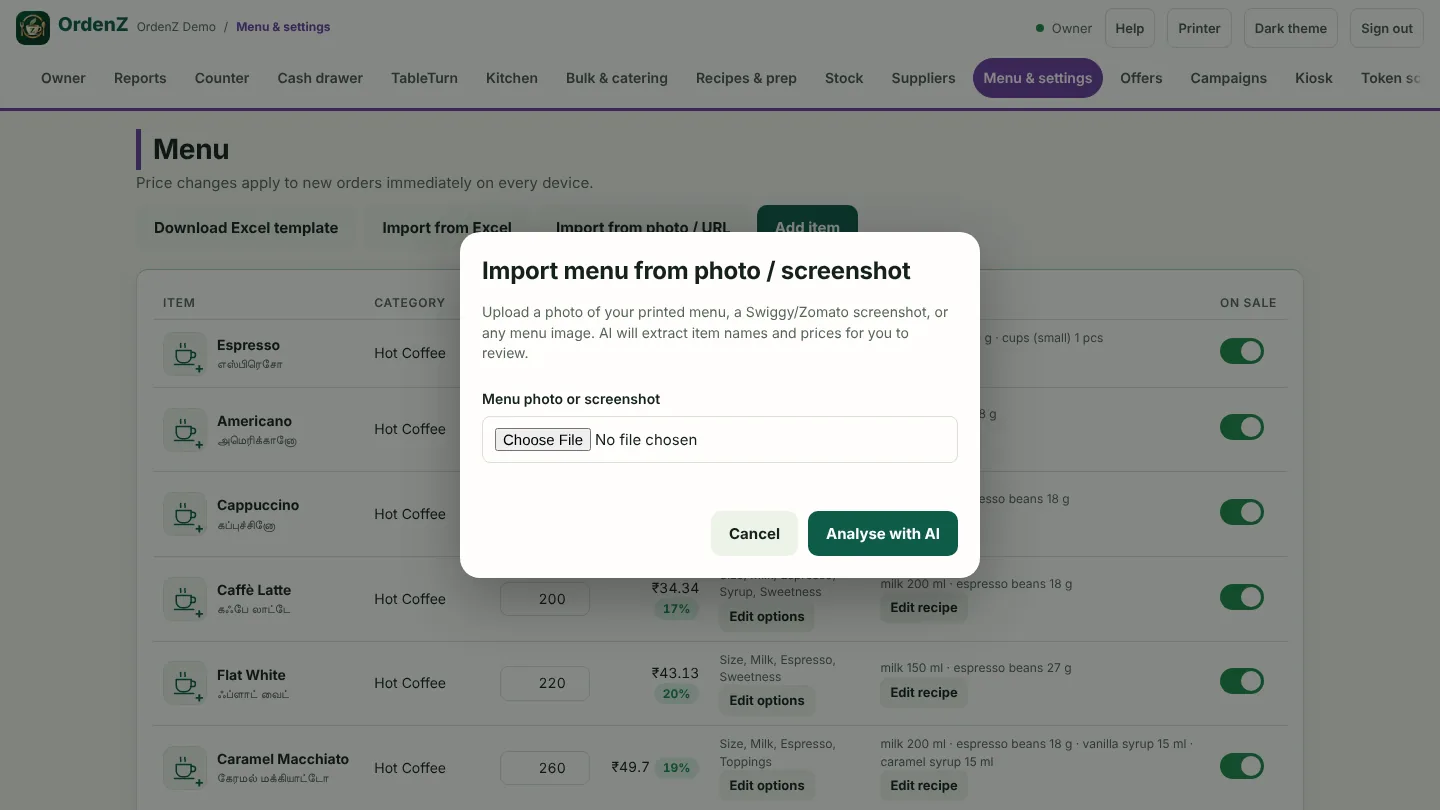Edit recipe for Caffè Latte
Viewport: 1440px width, 810px height.
[x=924, y=608]
